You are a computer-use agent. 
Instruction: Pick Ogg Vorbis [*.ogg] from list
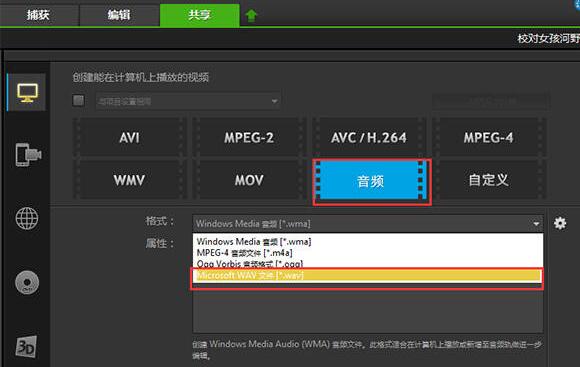click(x=368, y=263)
